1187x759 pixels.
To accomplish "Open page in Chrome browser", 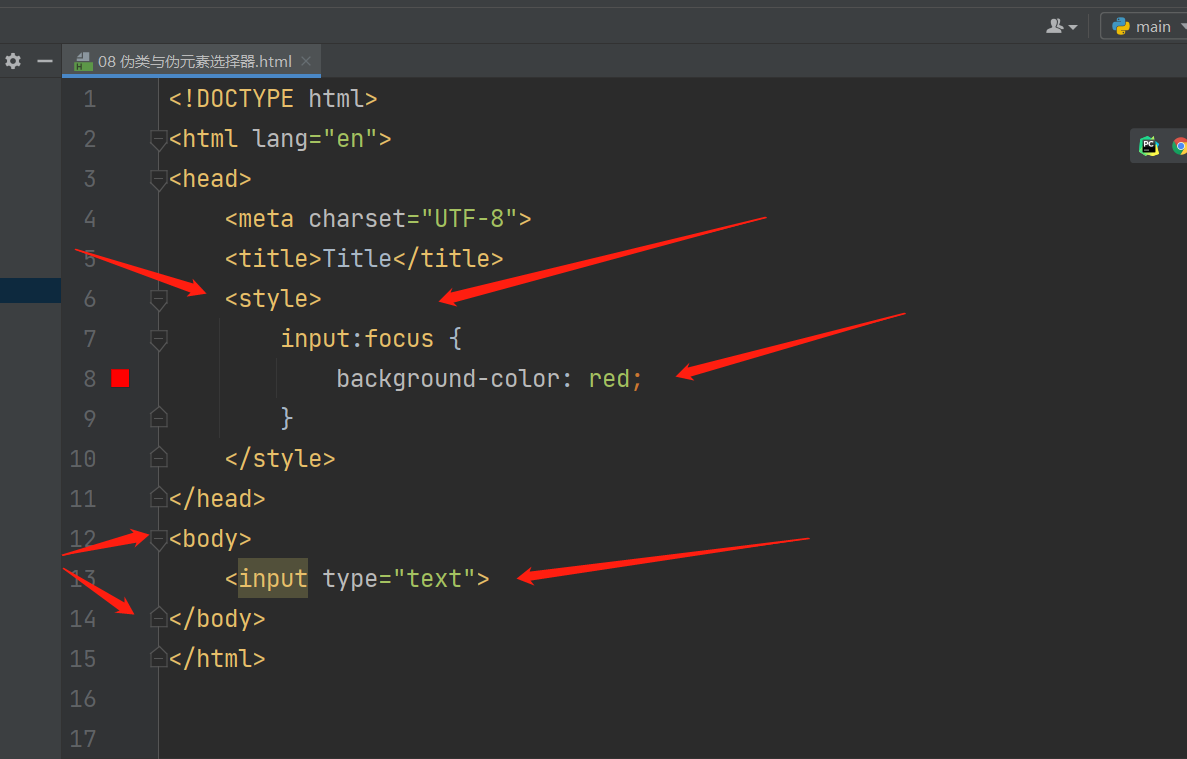I will (x=1179, y=146).
